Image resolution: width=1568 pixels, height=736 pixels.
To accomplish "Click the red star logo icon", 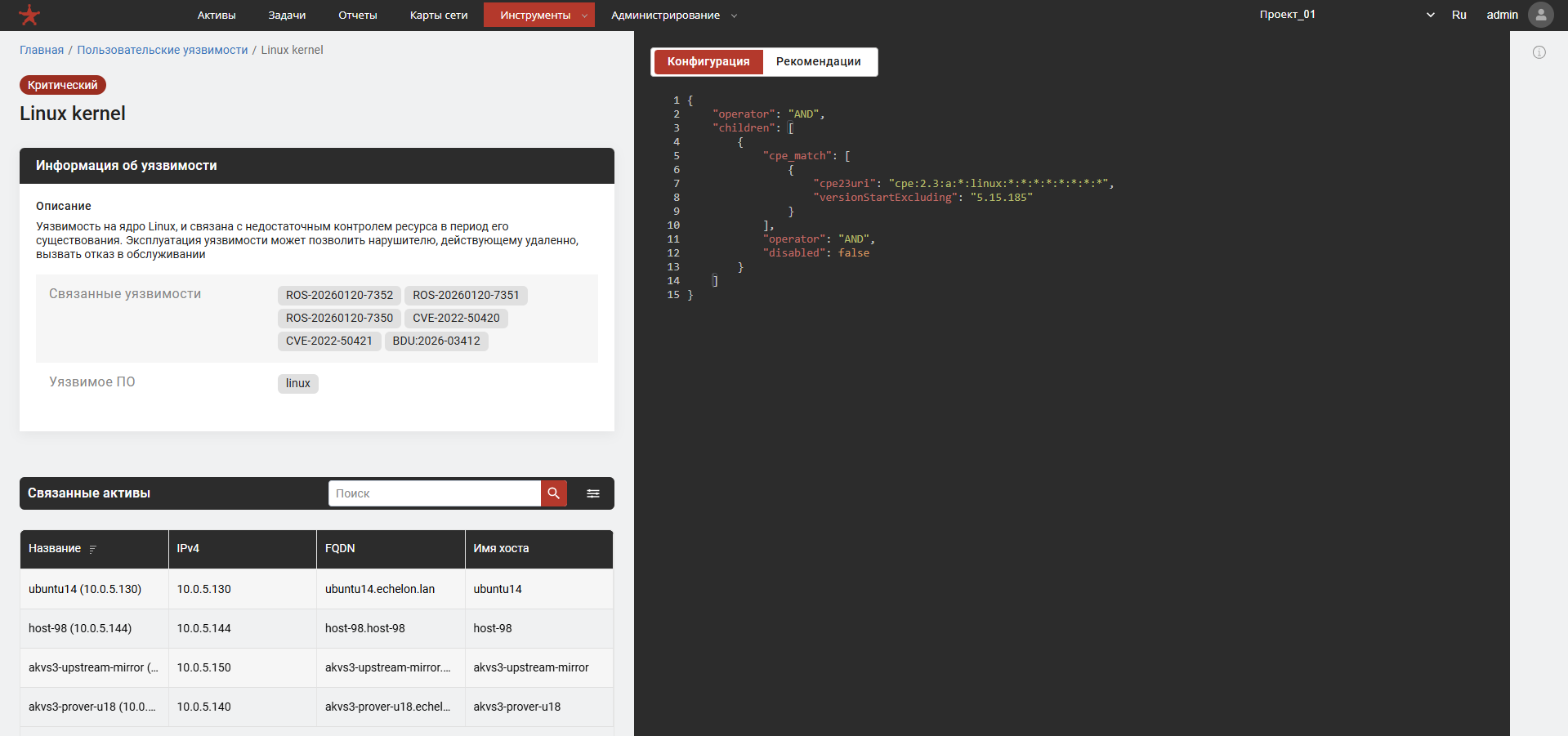I will pyautogui.click(x=29, y=15).
